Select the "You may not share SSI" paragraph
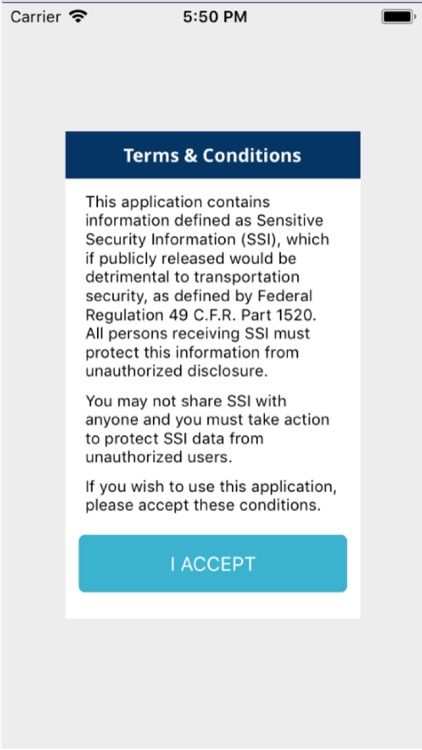Viewport: 422px width, 750px height. click(208, 429)
